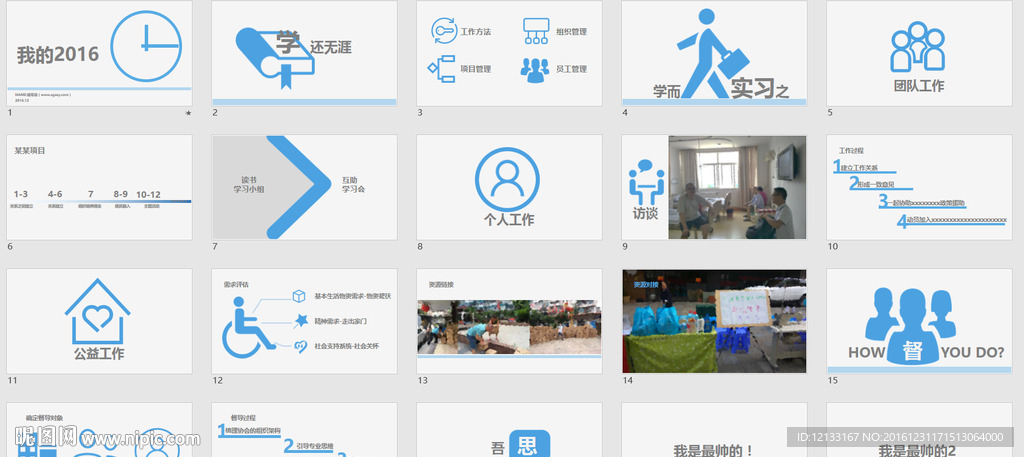
Task: Click slide number 15 label
Action: click(x=832, y=381)
